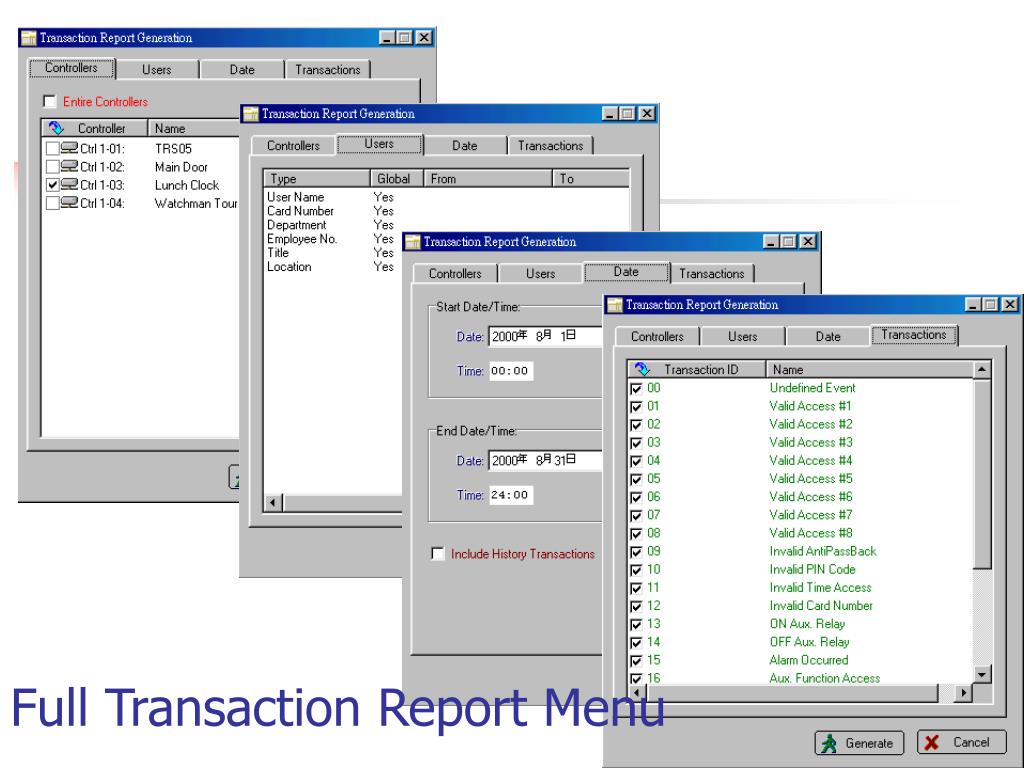The image size is (1024, 768).
Task: Click the Generate button
Action: pos(859,743)
